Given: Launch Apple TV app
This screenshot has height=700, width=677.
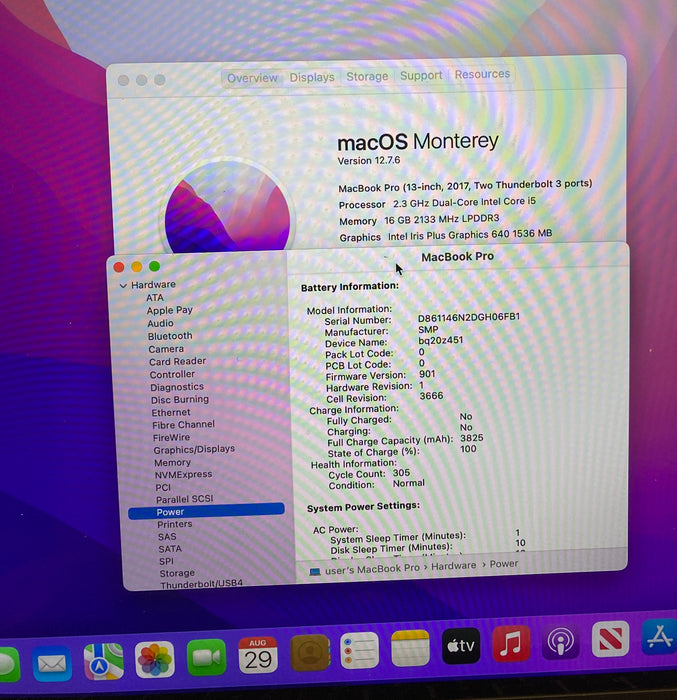Looking at the screenshot, I should click(x=461, y=646).
